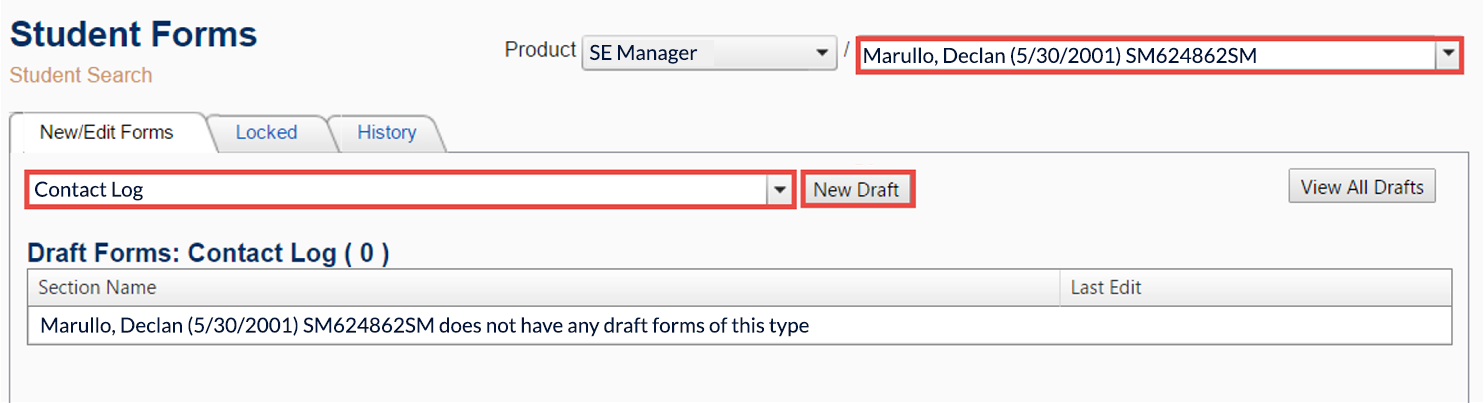This screenshot has height=403, width=1484.
Task: Open the History tab
Action: point(386,132)
